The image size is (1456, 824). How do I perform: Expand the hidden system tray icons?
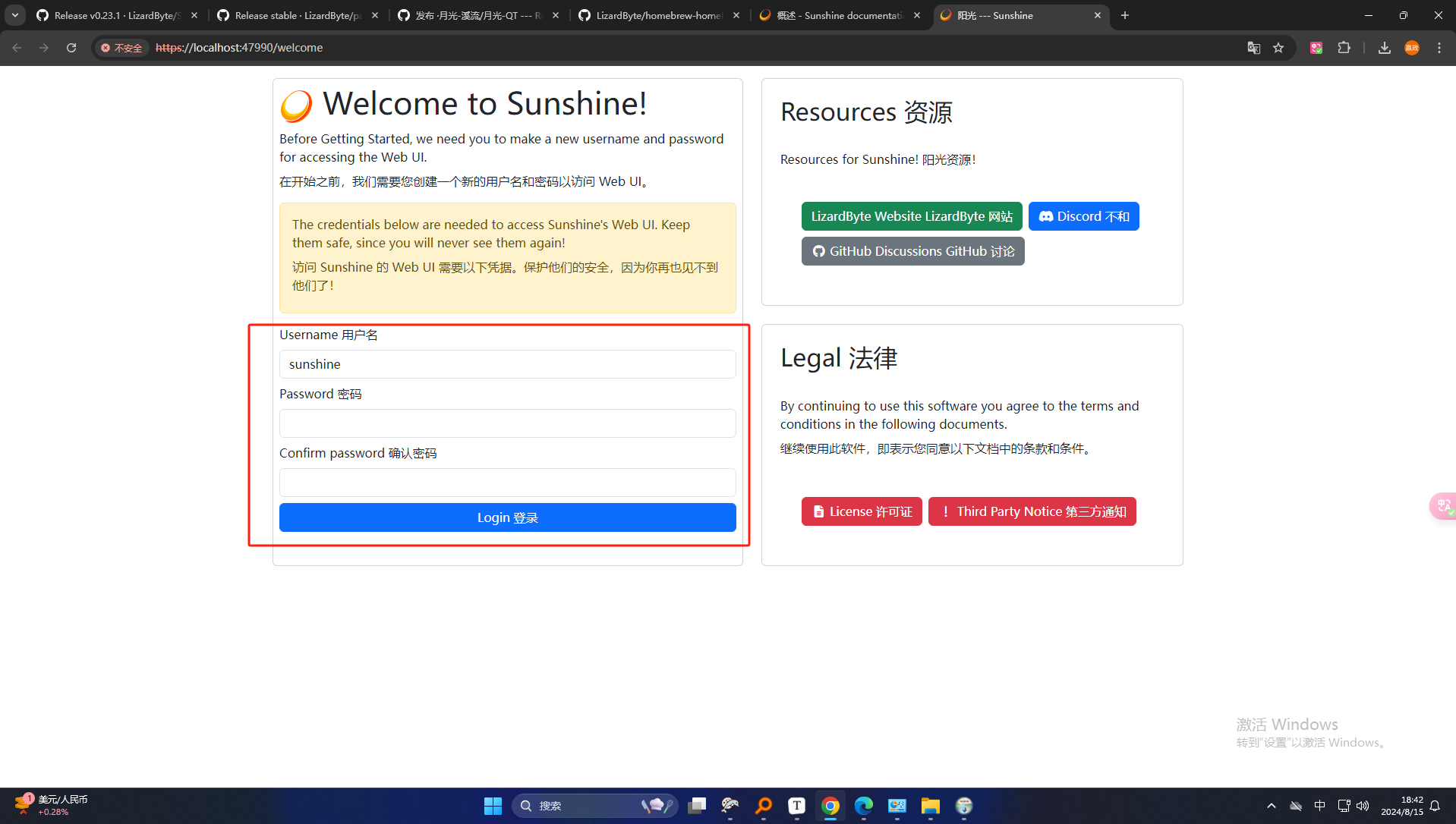pyautogui.click(x=1272, y=806)
